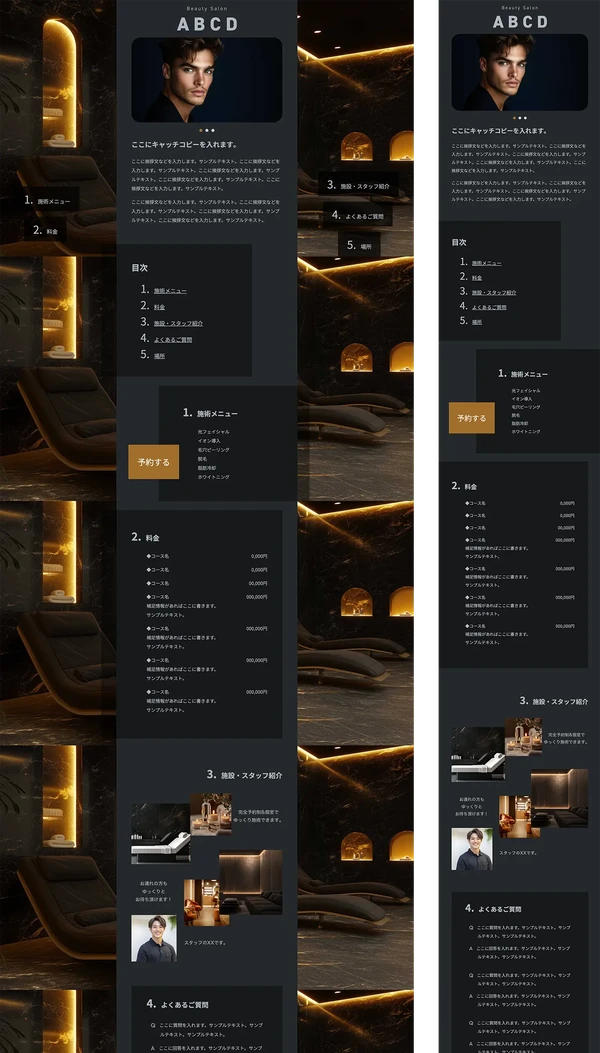Jump to 2. 料金 in left side navigation
Screen dimensions: 600x1053
(x=45, y=231)
